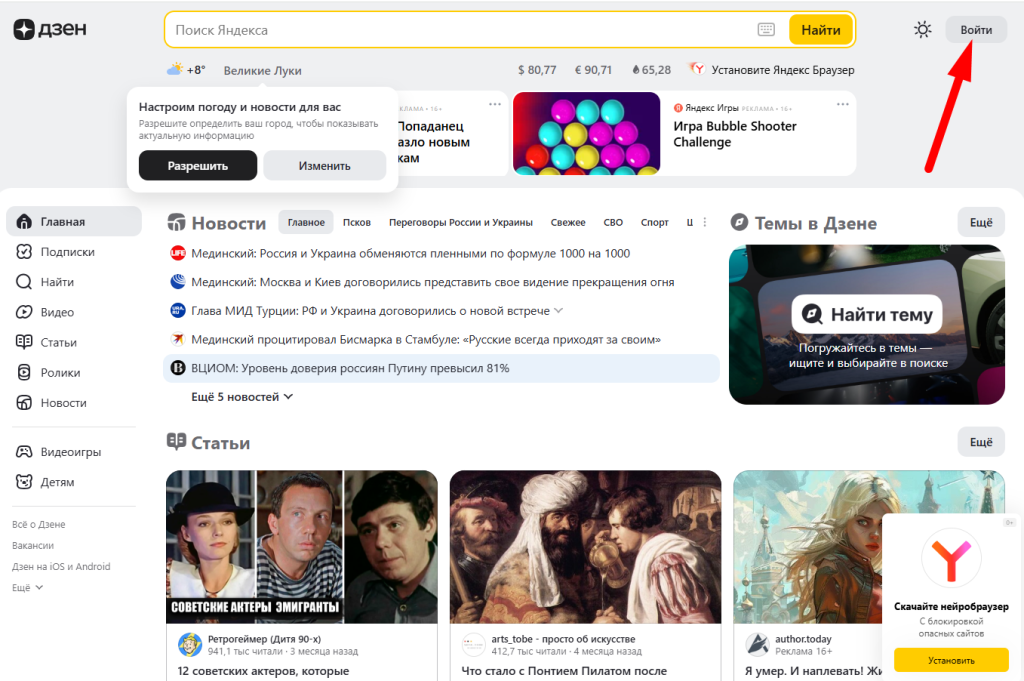This screenshot has height=681, width=1024.
Task: Open the Советские актеры эмигранты article image
Action: [302, 546]
